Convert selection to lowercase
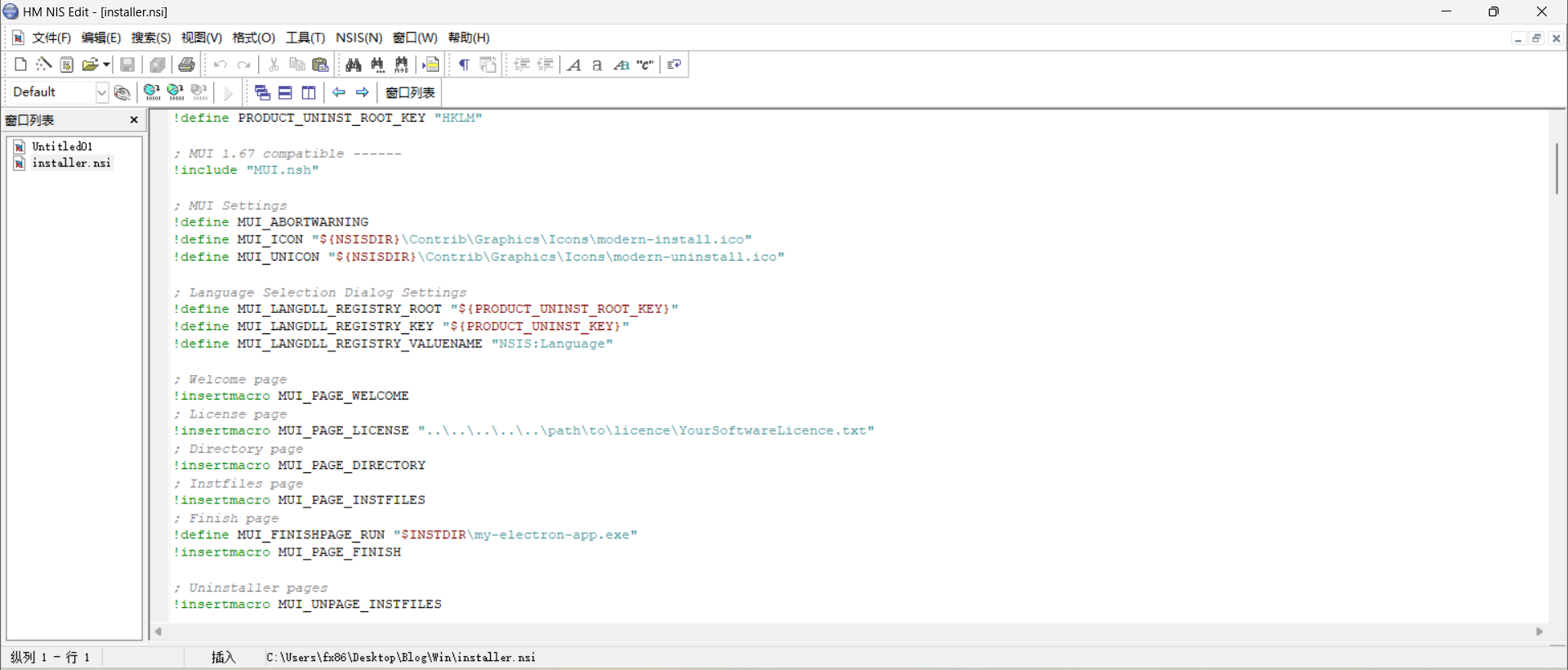 [597, 65]
